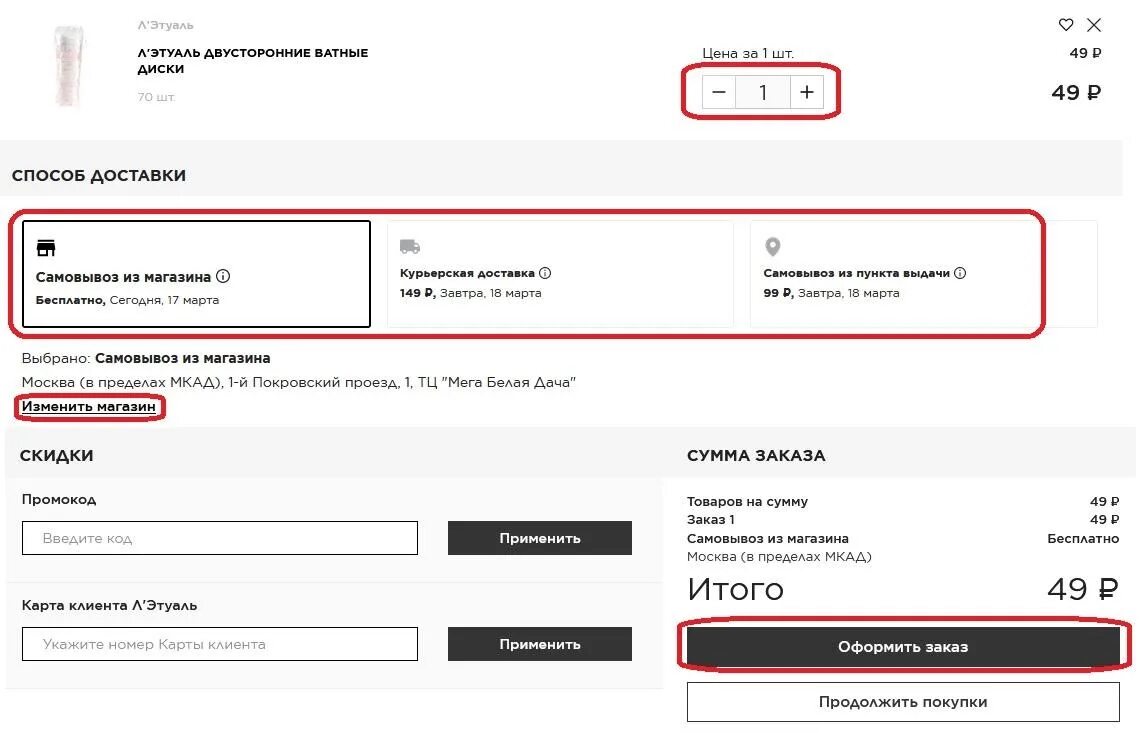Click СУММА ЗАКАЗА section heading

756,455
